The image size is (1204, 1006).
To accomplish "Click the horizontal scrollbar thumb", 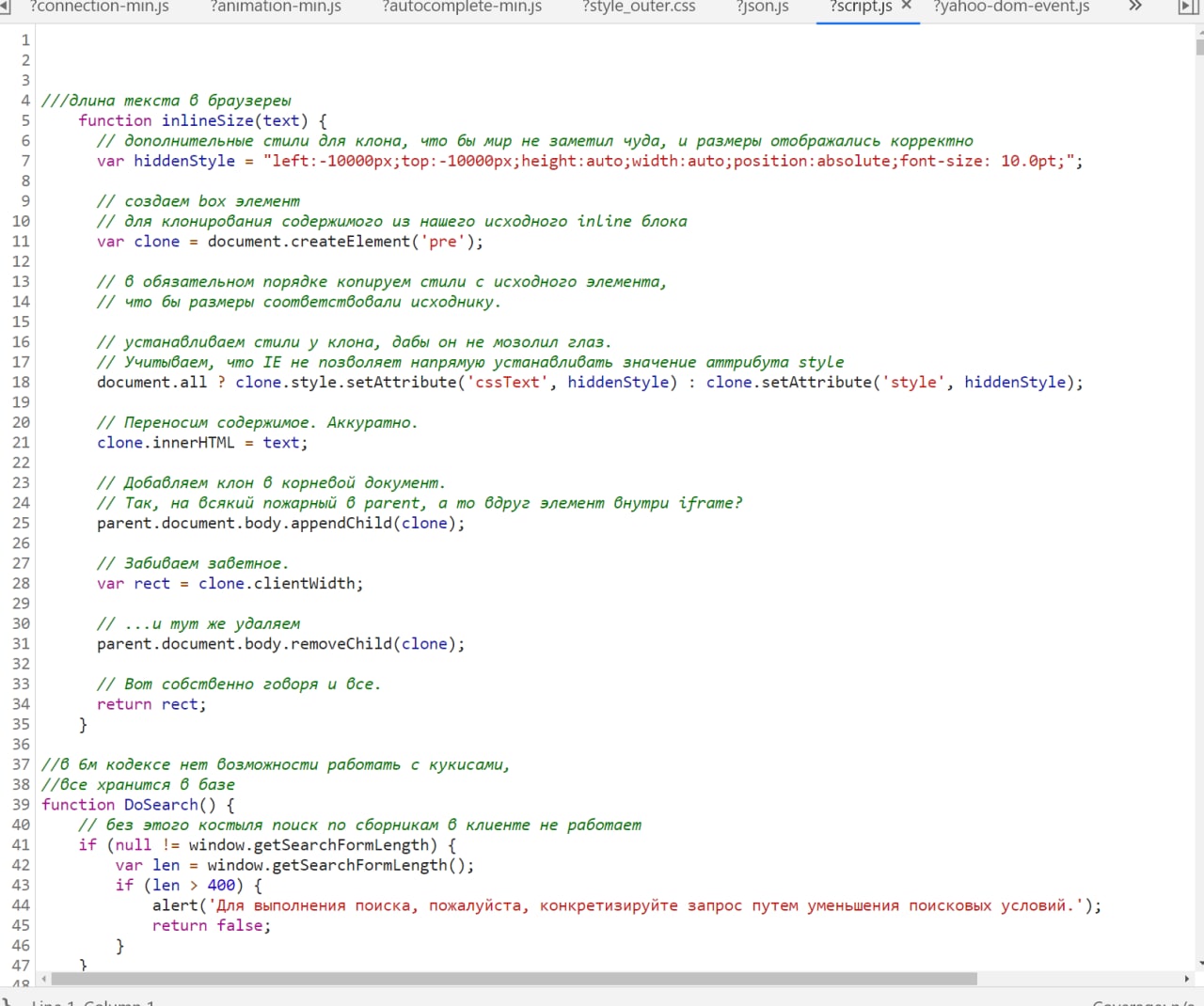I will point(514,979).
